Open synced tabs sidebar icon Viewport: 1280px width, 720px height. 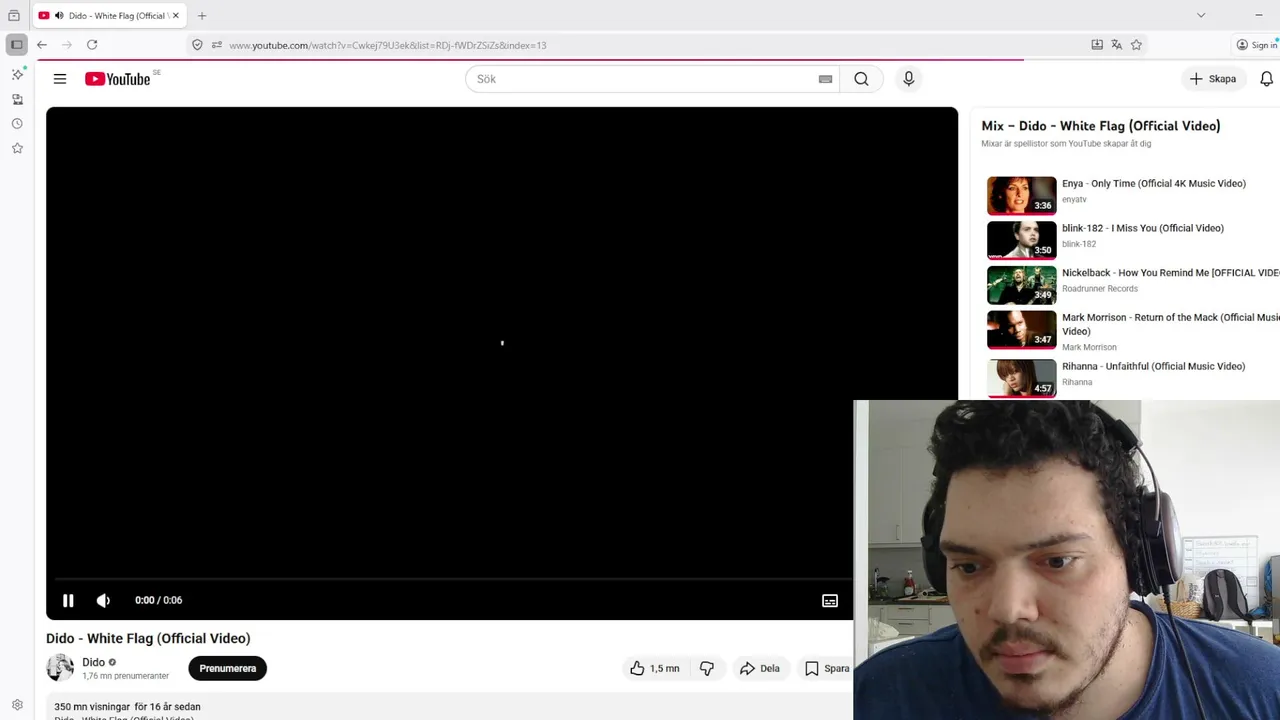17,99
